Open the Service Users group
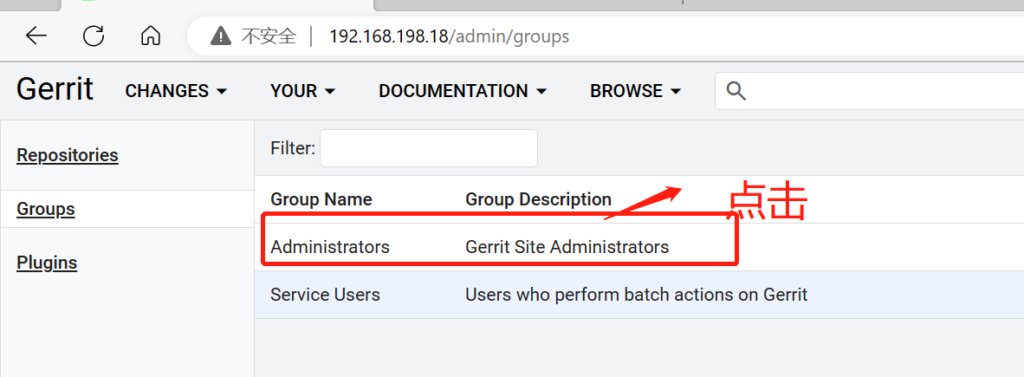The image size is (1024, 377). (x=325, y=295)
